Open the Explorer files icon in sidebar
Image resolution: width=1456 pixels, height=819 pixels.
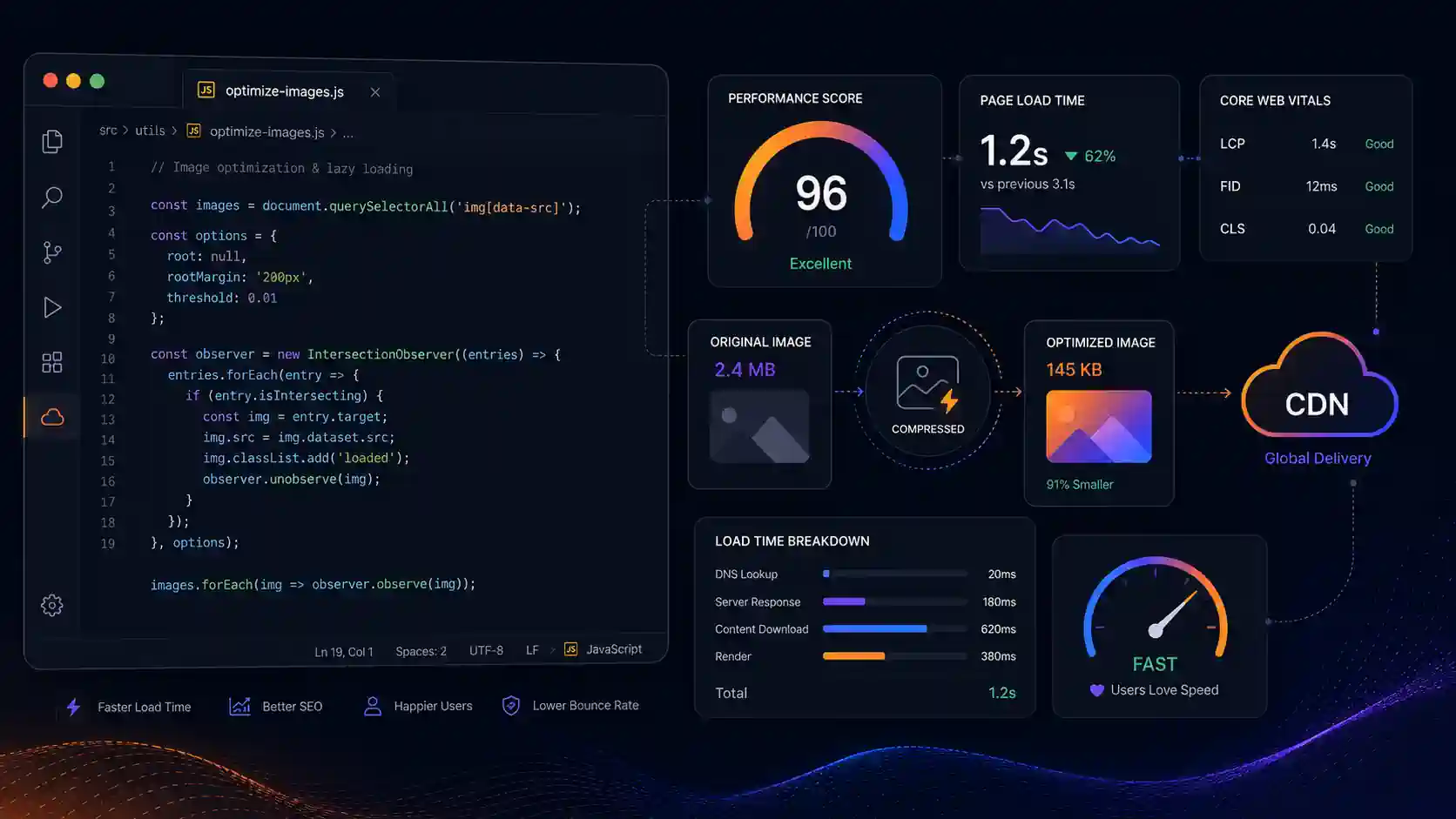[52, 141]
